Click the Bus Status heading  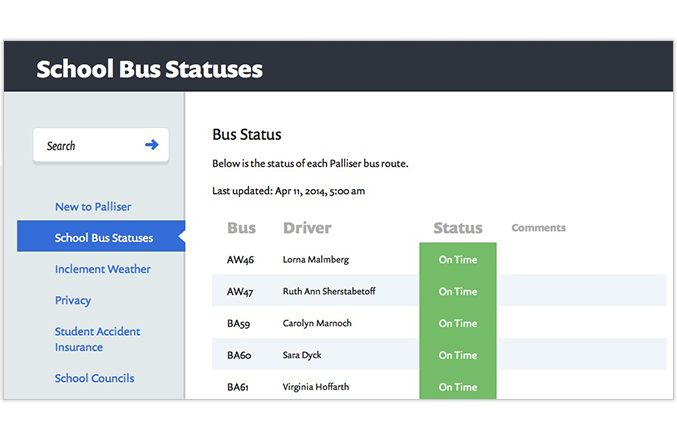click(x=247, y=135)
